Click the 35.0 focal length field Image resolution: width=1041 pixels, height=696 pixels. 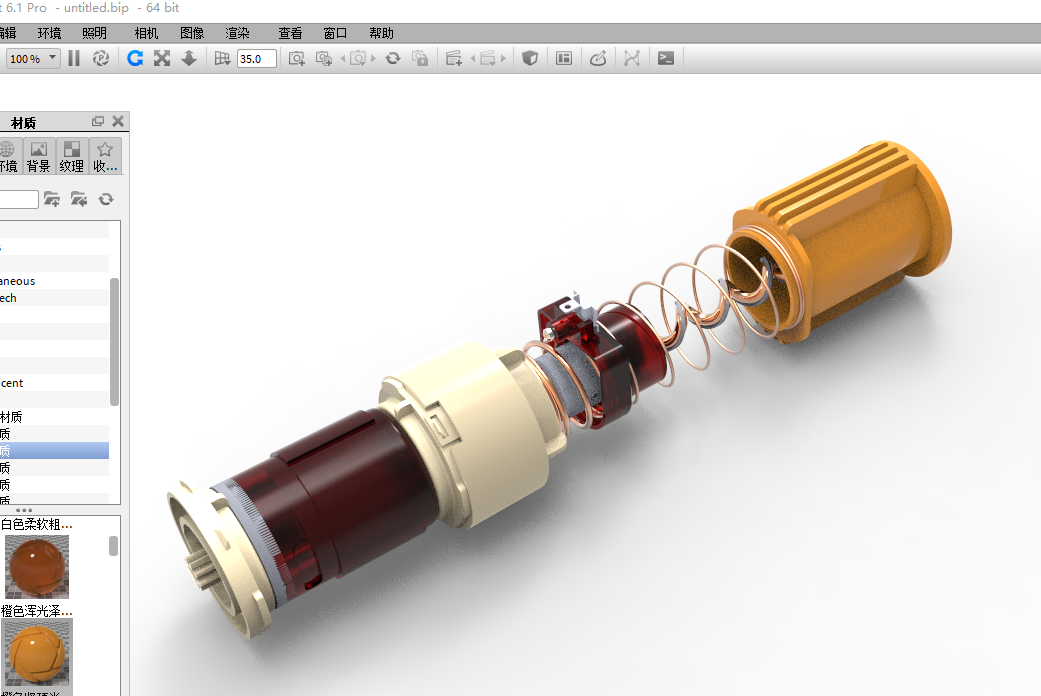pyautogui.click(x=256, y=58)
